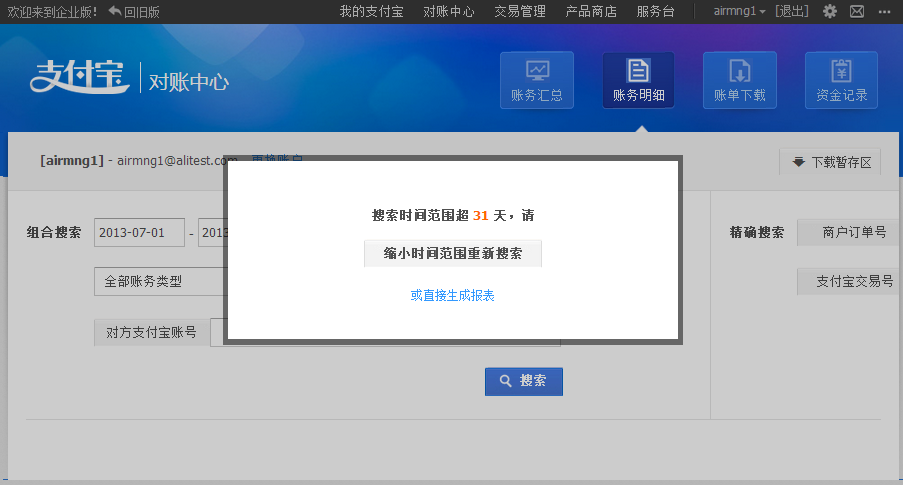Click the 回旧版 return arrow link
This screenshot has height=485, width=903.
coord(134,12)
